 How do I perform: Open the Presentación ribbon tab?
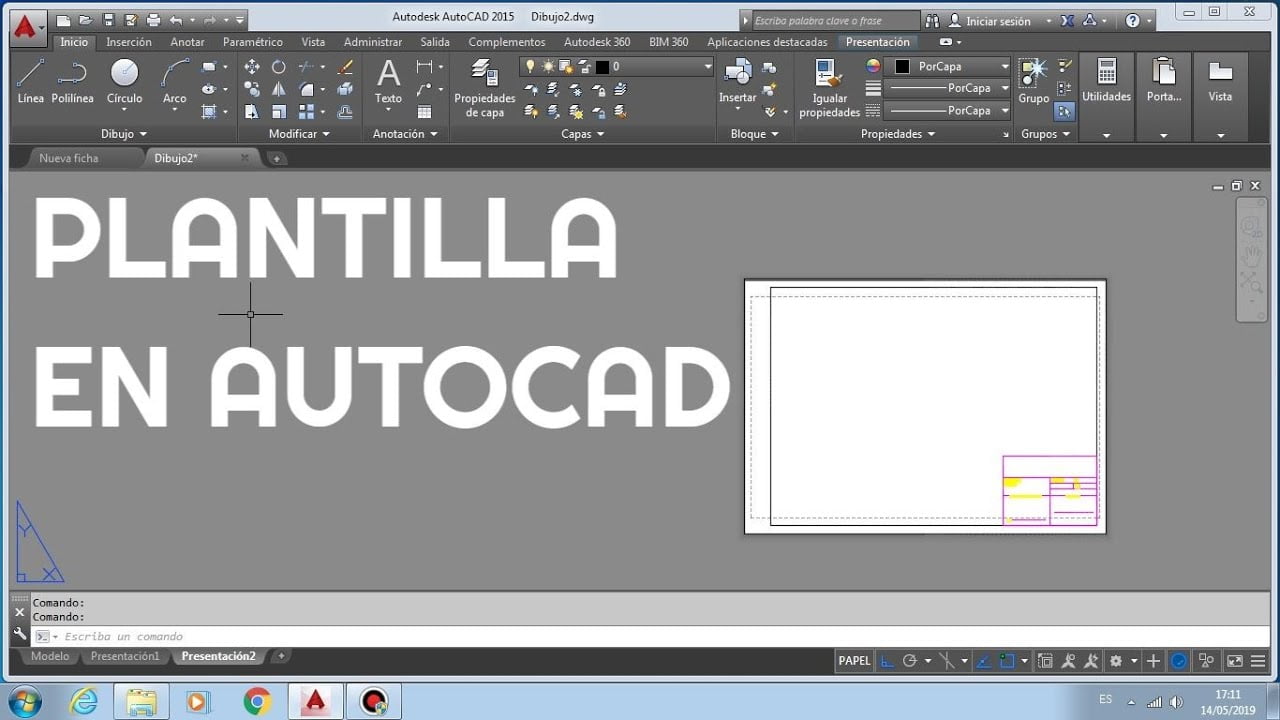pyautogui.click(x=878, y=42)
